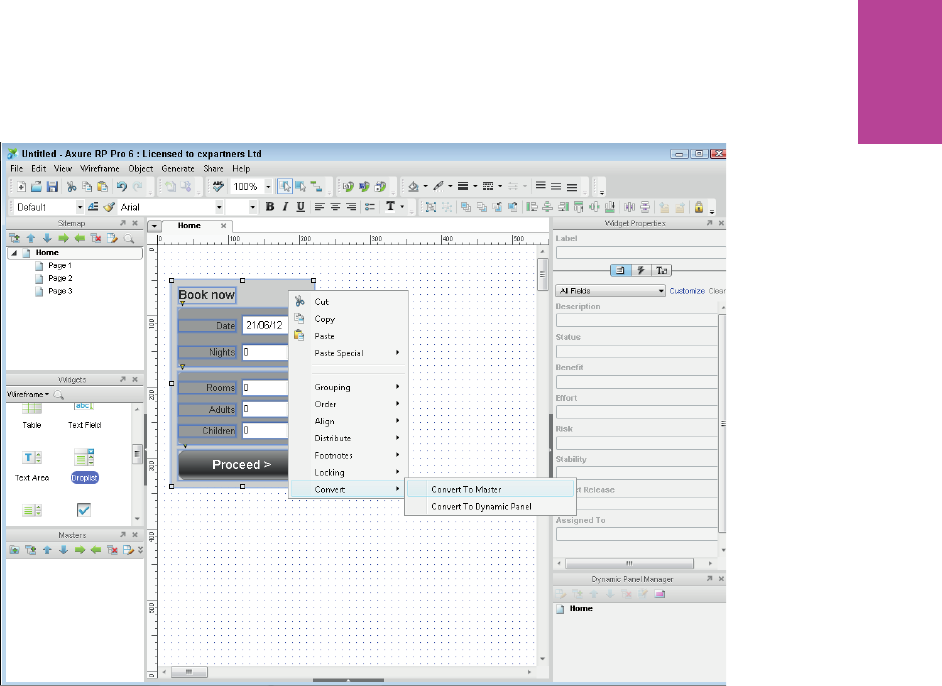The height and width of the screenshot is (686, 942).
Task: Click Sitemap delete page icon
Action: point(96,238)
